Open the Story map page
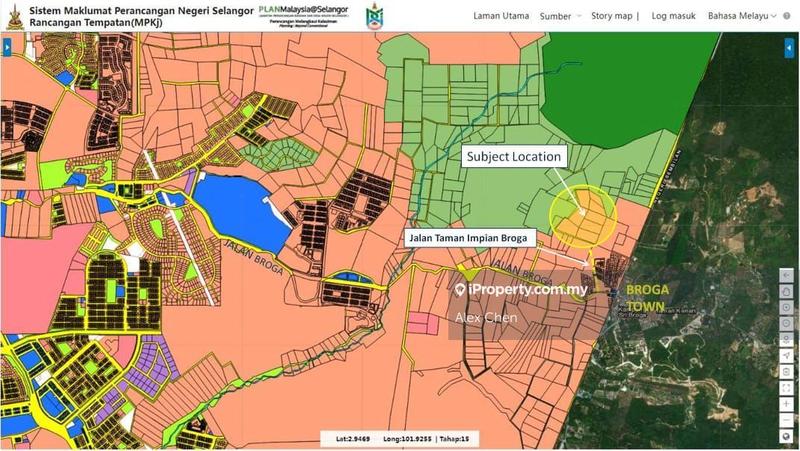The height and width of the screenshot is (451, 800). point(612,16)
